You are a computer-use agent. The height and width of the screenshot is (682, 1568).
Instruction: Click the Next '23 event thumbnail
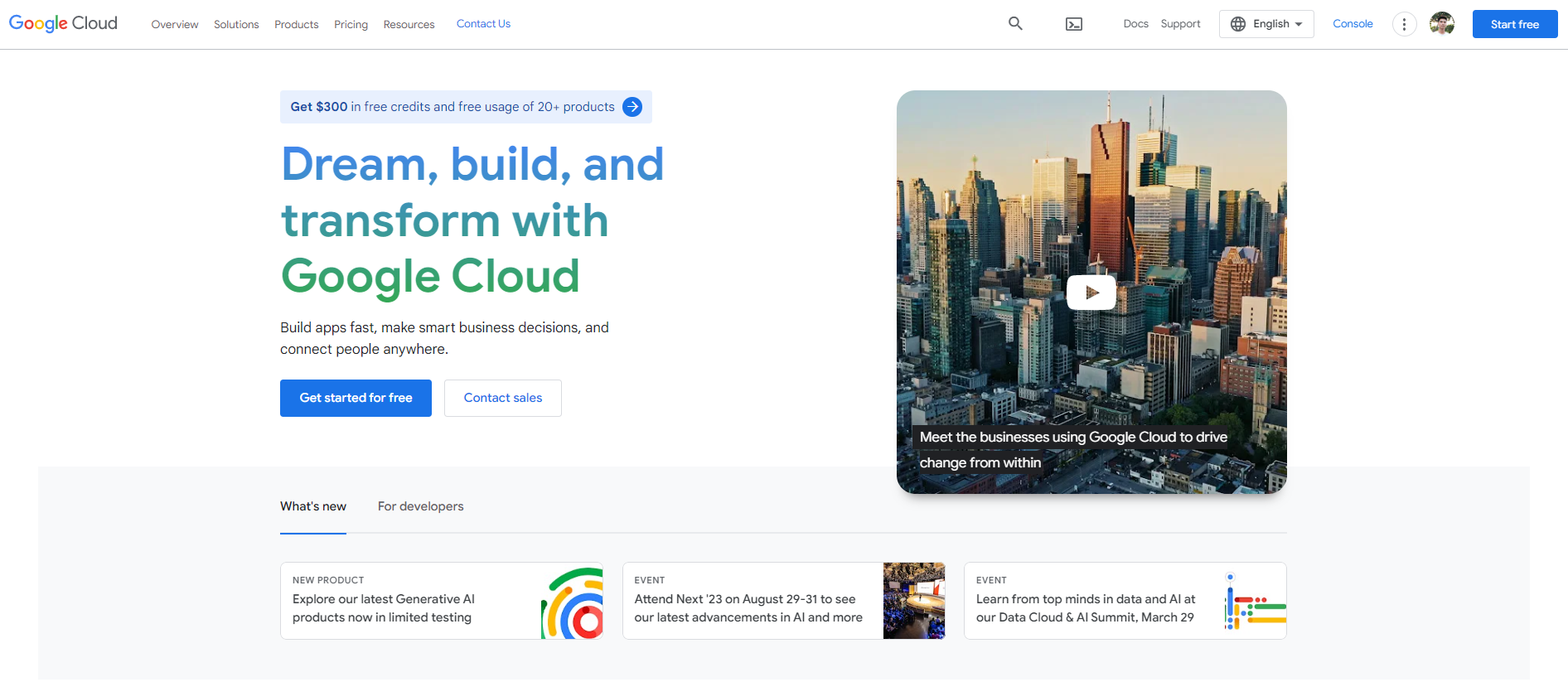(x=913, y=601)
